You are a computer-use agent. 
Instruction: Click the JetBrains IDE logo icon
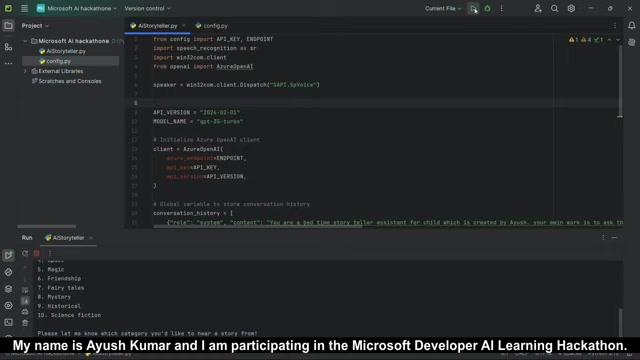(x=8, y=8)
